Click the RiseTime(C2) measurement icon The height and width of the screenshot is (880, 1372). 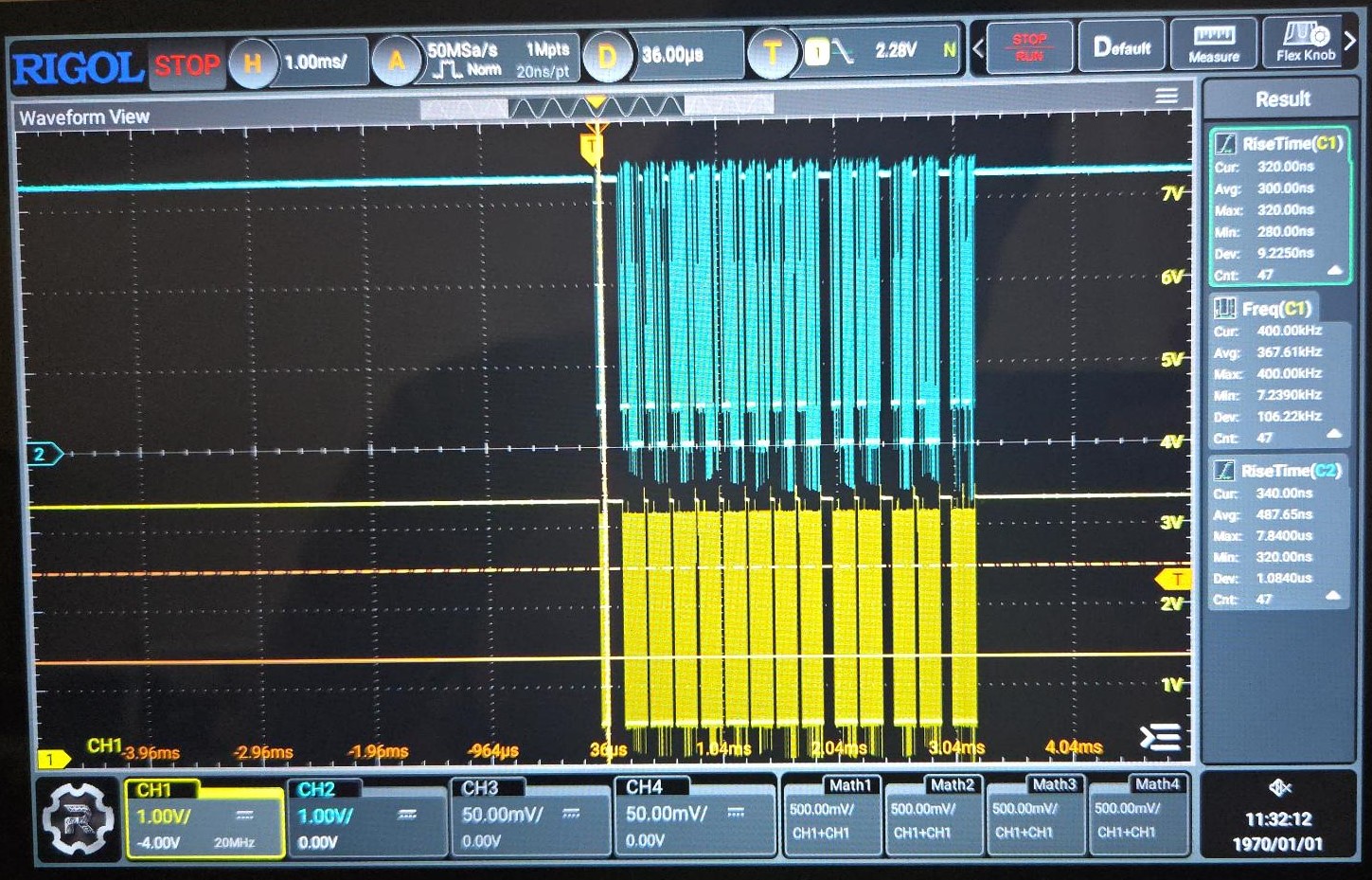(x=1224, y=470)
